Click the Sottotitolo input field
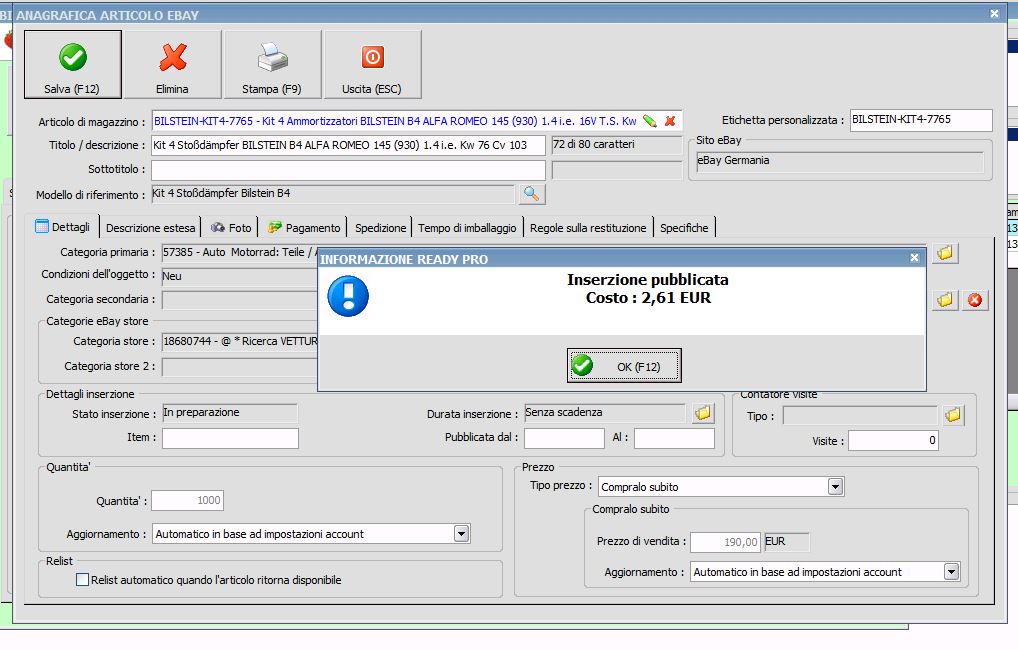The width and height of the screenshot is (1018, 650). coord(348,170)
